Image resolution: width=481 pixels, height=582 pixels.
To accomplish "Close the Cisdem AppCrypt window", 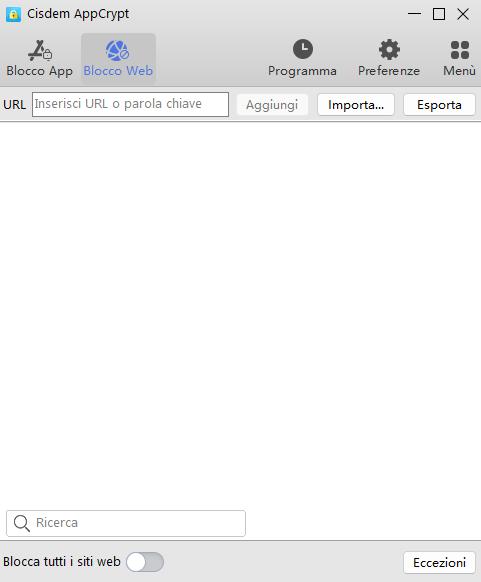I will (463, 14).
